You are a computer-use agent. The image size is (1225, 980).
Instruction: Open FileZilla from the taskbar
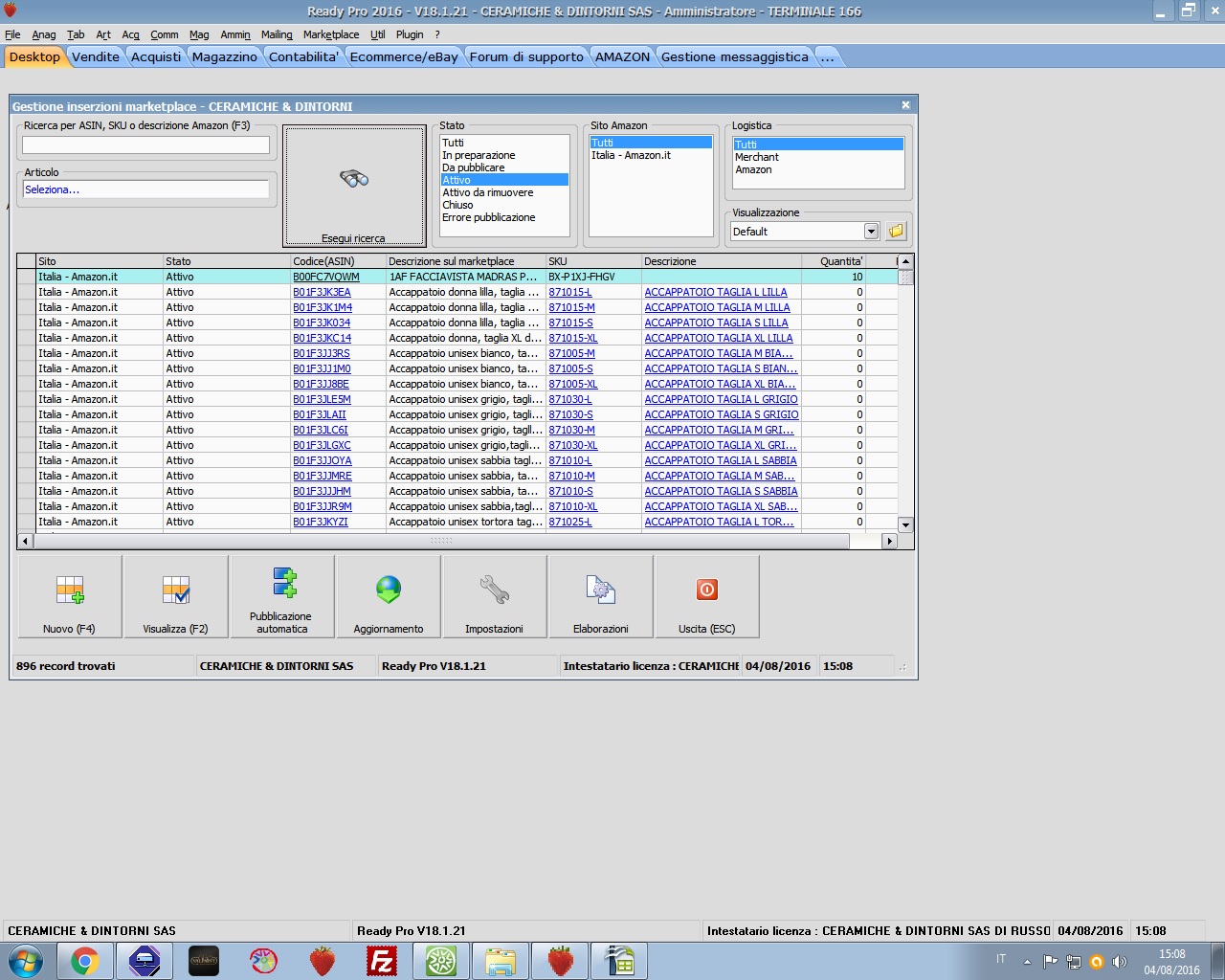click(382, 961)
